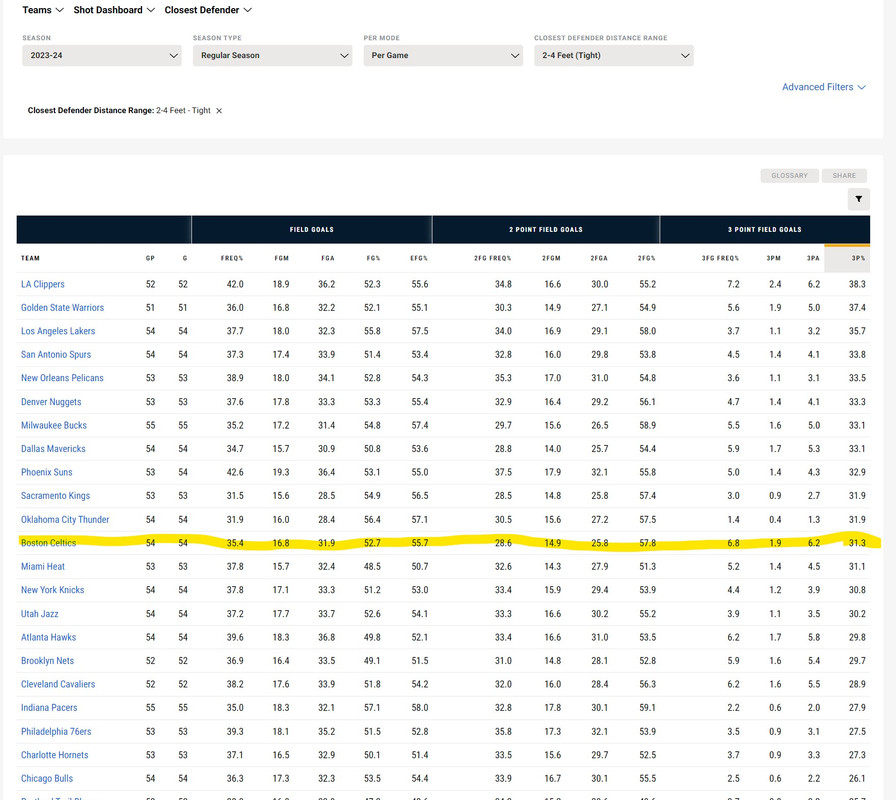The height and width of the screenshot is (800, 896).
Task: Open Milwaukee Bucks team link
Action: point(54,425)
